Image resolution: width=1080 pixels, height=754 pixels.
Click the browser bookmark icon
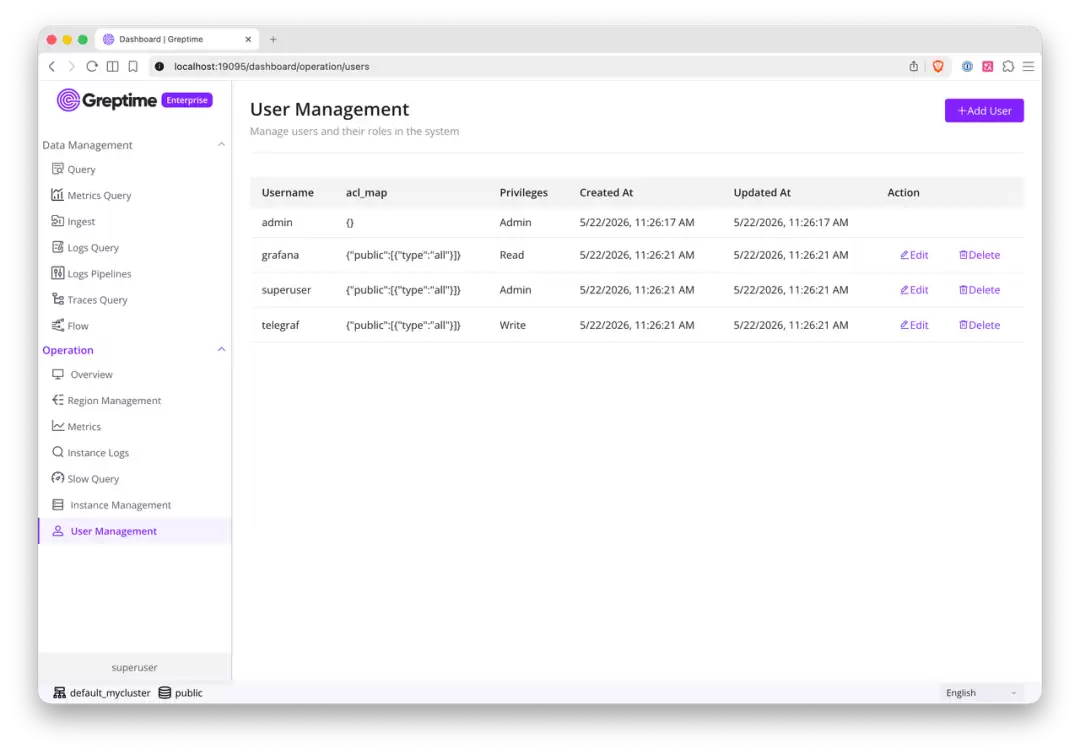pyautogui.click(x=133, y=66)
